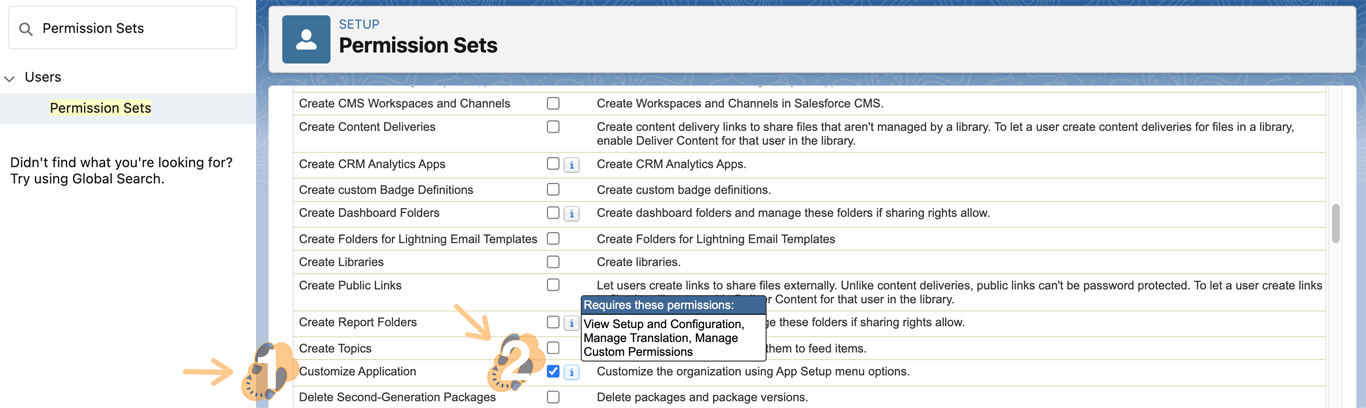Enable the Create Topics permission checkbox
Screen dimensions: 1366x408
[x=553, y=348]
